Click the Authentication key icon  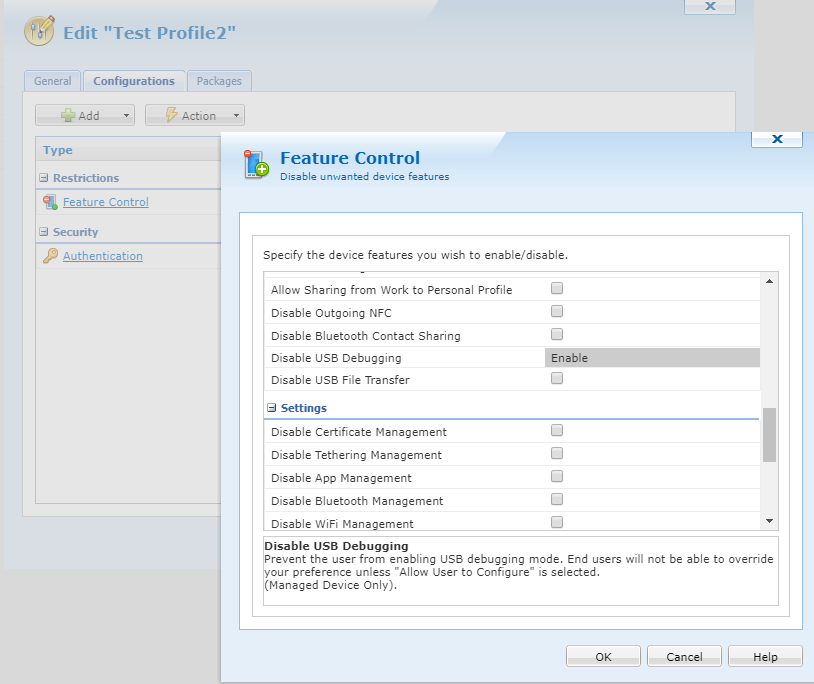pyautogui.click(x=50, y=256)
